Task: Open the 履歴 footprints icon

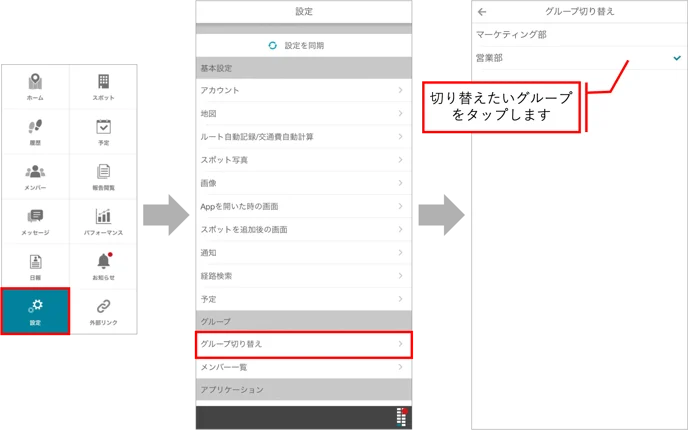Action: (35, 126)
